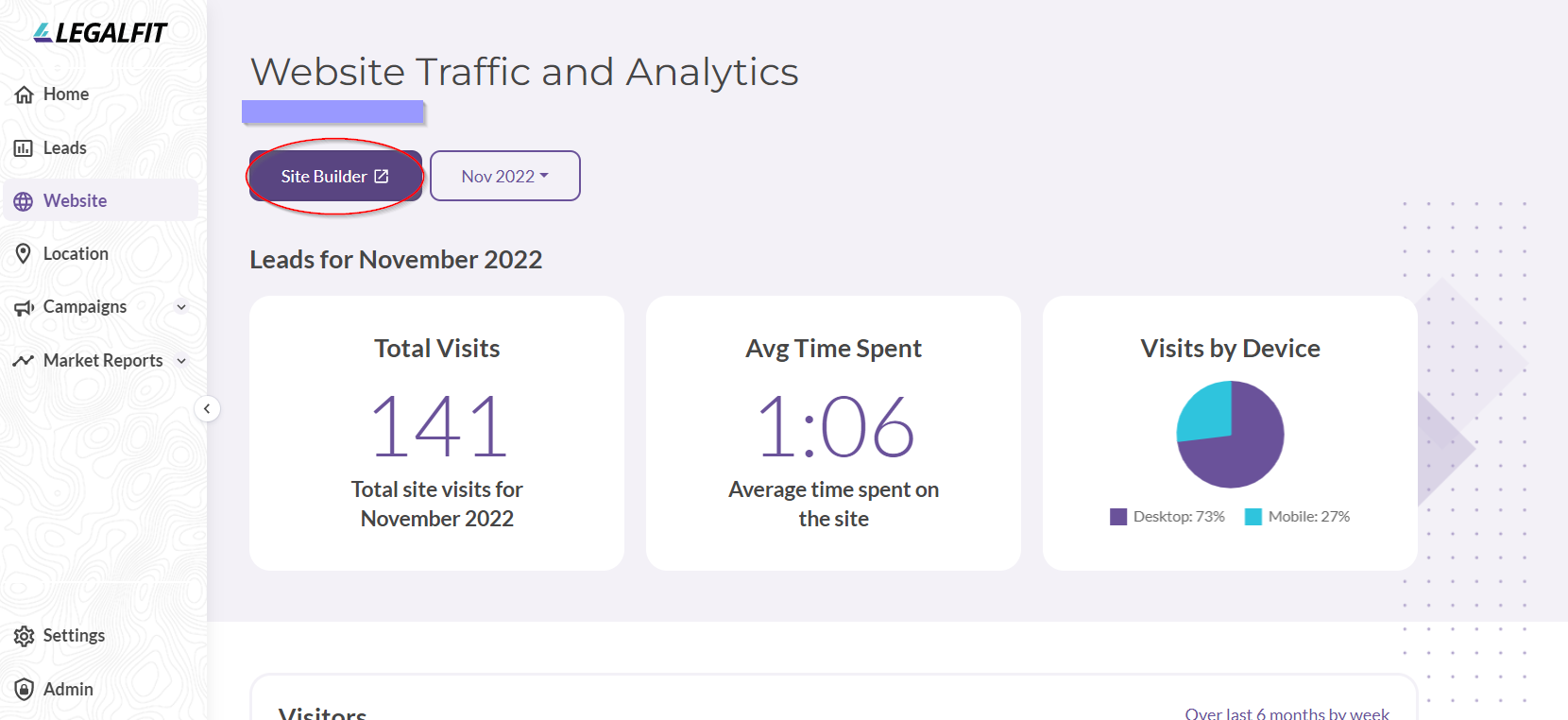This screenshot has width=1568, height=720.
Task: Click the Mobile 27% legend swatch
Action: tap(1253, 517)
